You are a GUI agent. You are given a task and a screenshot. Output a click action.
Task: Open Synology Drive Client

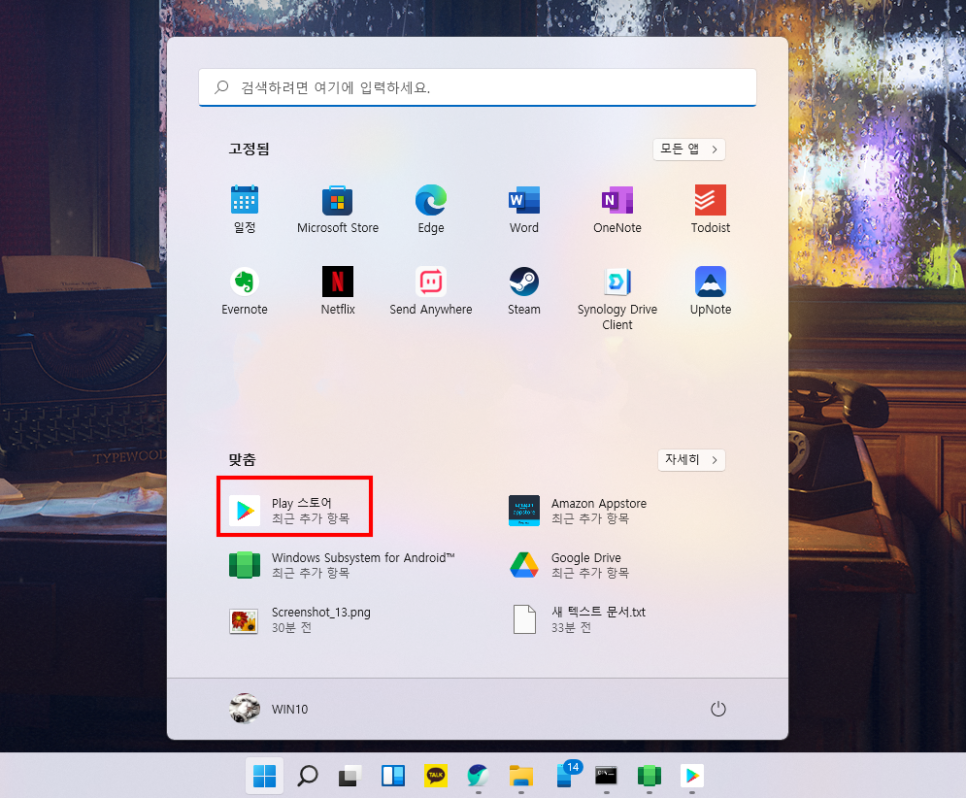point(617,299)
